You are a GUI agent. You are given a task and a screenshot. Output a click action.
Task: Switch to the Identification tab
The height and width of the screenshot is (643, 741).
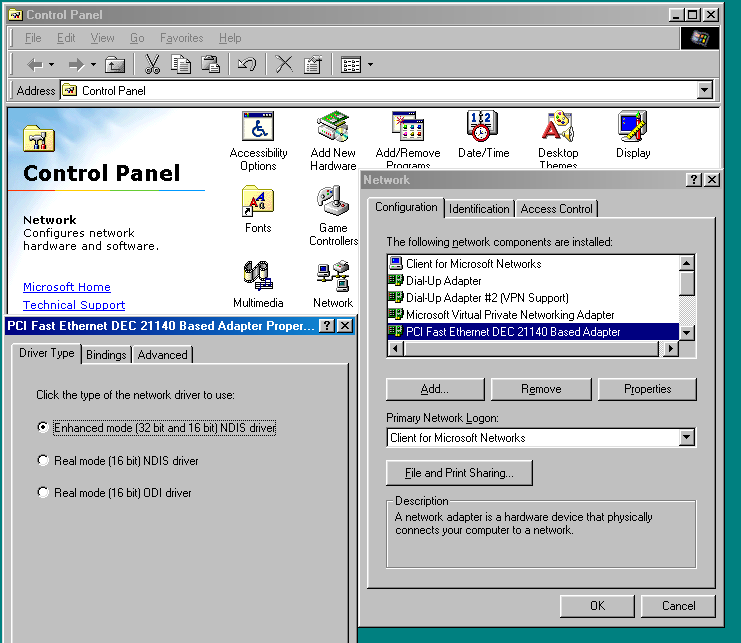(x=479, y=209)
